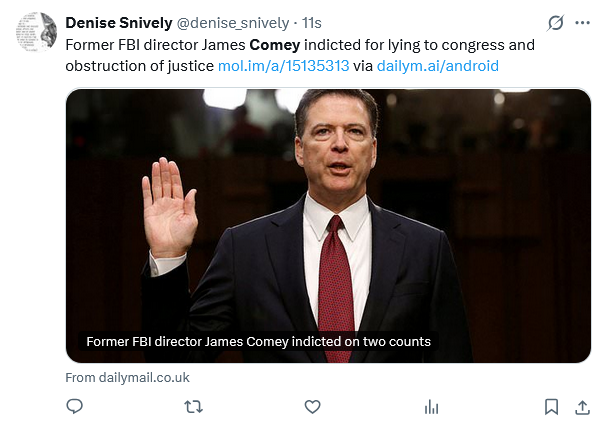Click the 'From dailymail.co.uk' source label

[127, 377]
